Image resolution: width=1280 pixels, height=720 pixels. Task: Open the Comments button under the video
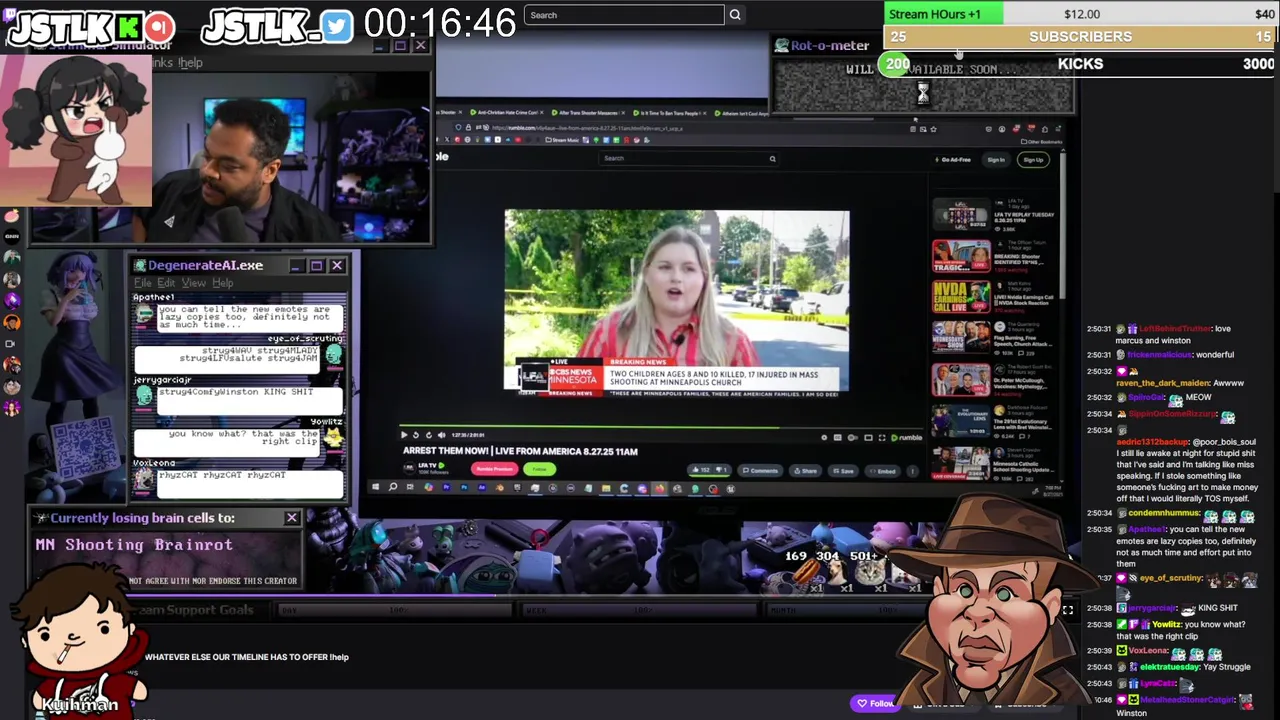759,470
